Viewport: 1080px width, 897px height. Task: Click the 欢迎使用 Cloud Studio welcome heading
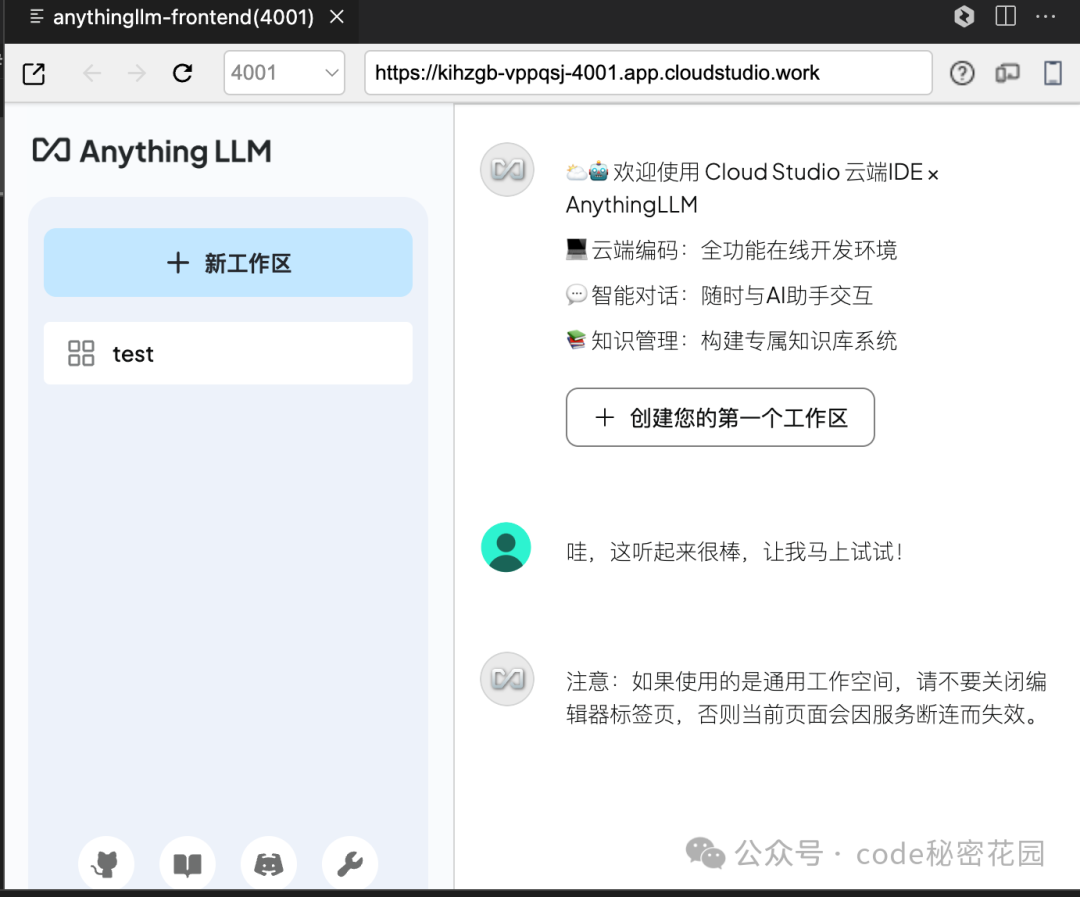click(x=752, y=188)
